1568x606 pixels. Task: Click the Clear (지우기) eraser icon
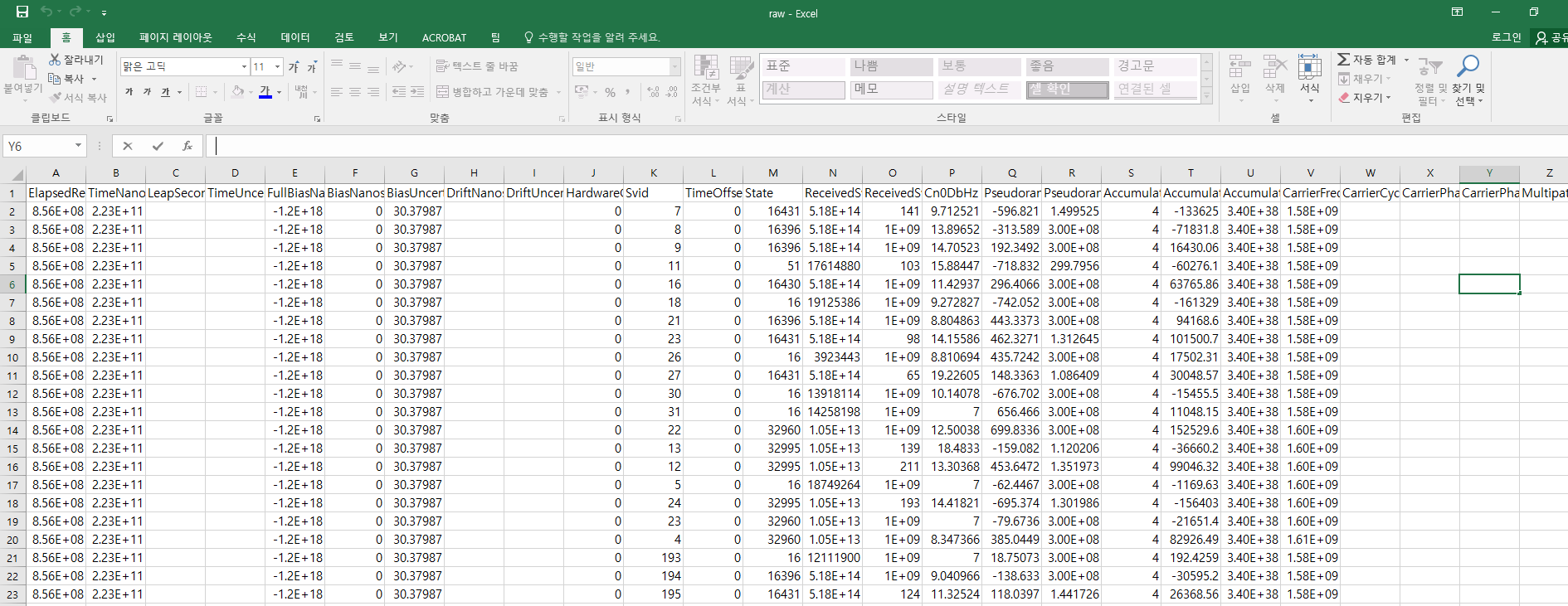point(1344,98)
